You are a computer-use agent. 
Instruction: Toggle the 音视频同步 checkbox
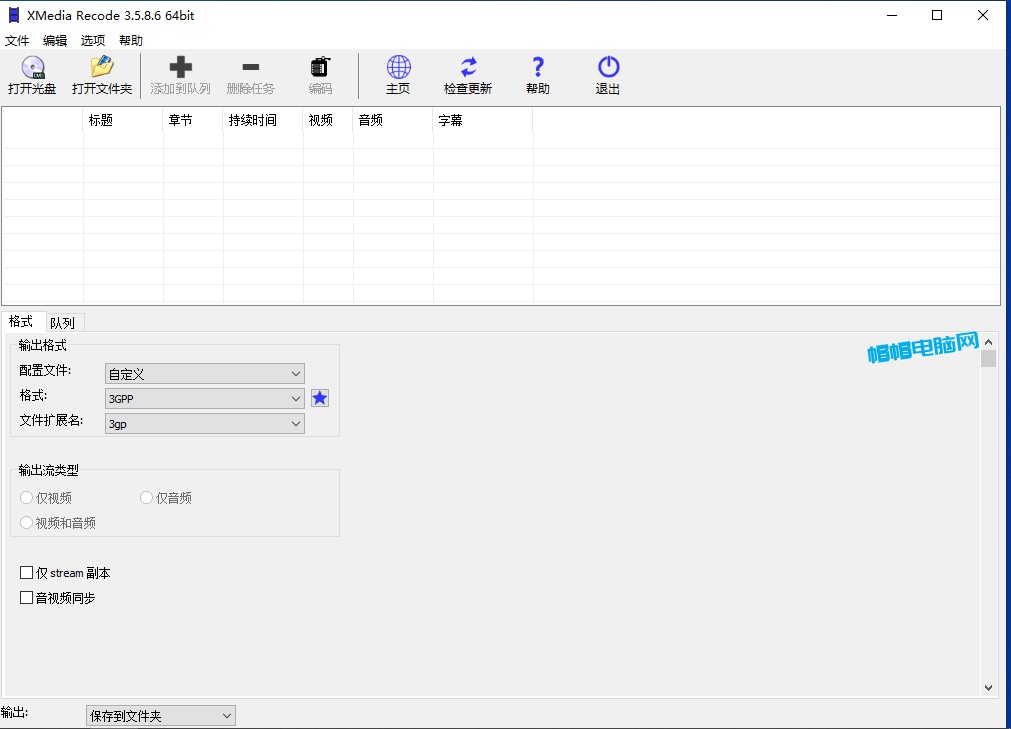(x=27, y=598)
